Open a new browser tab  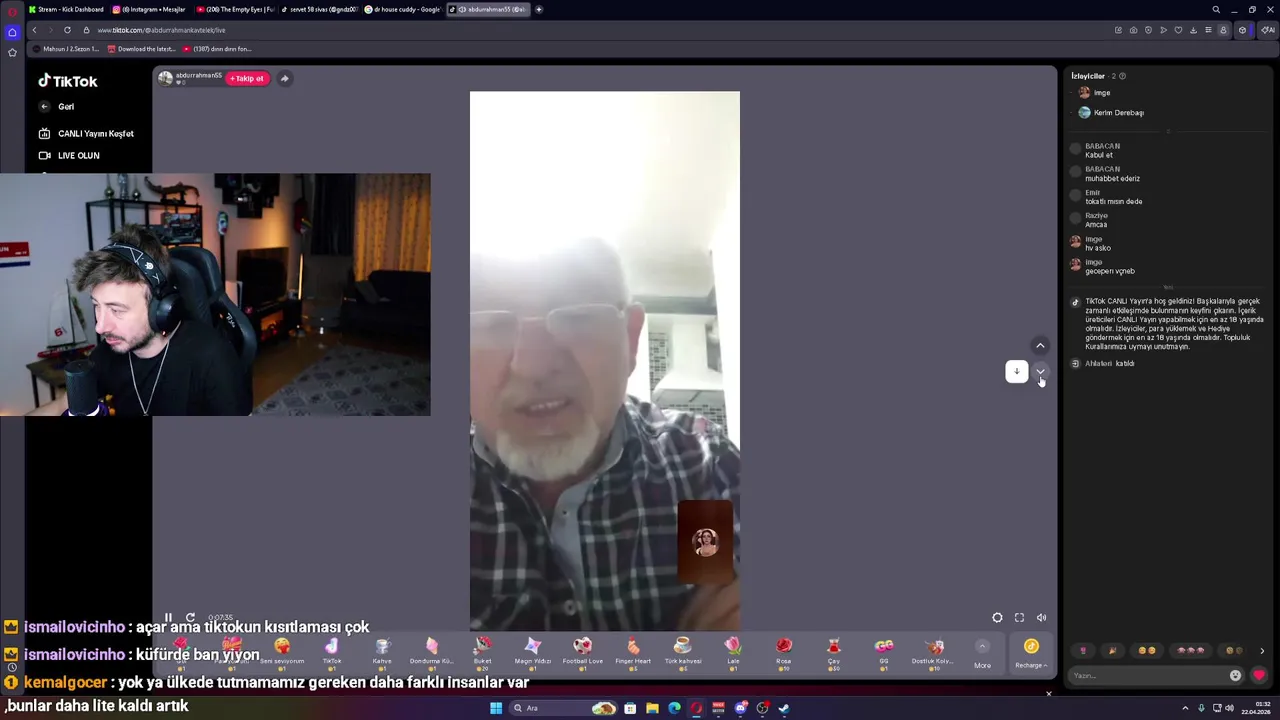pyautogui.click(x=539, y=9)
